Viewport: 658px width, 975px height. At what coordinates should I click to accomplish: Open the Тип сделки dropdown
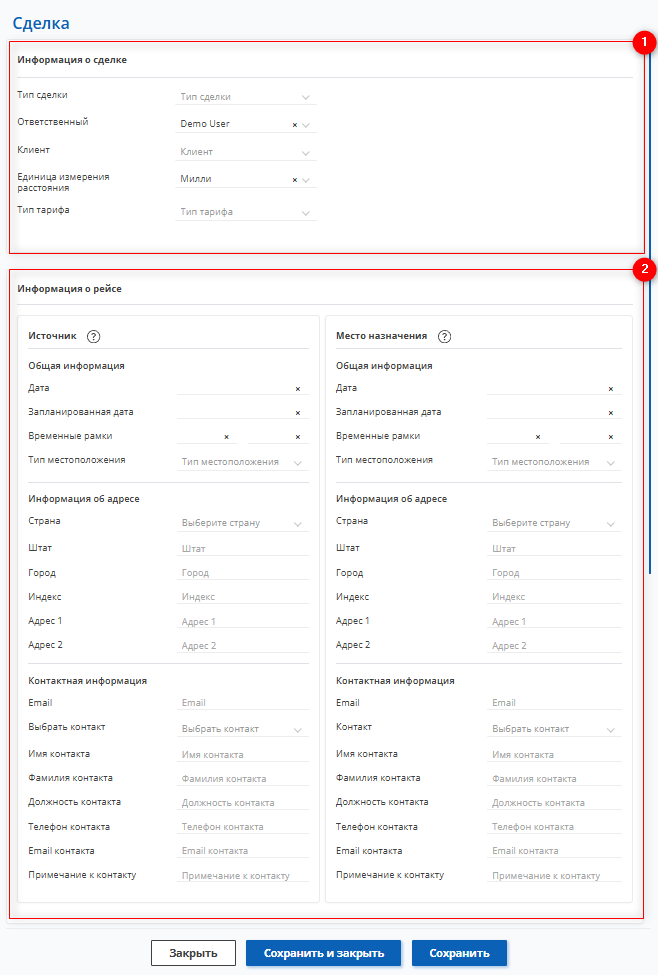point(245,97)
